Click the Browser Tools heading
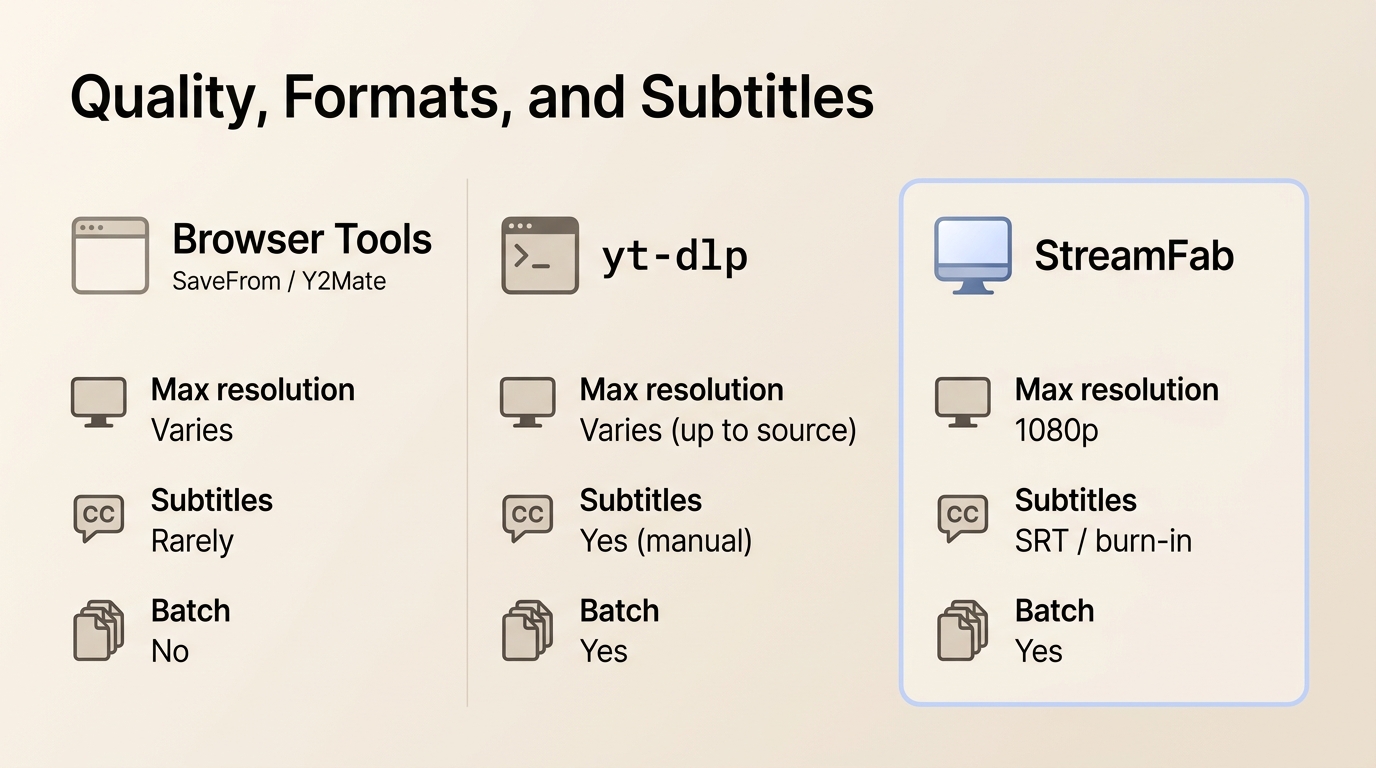This screenshot has height=768, width=1376. (302, 239)
